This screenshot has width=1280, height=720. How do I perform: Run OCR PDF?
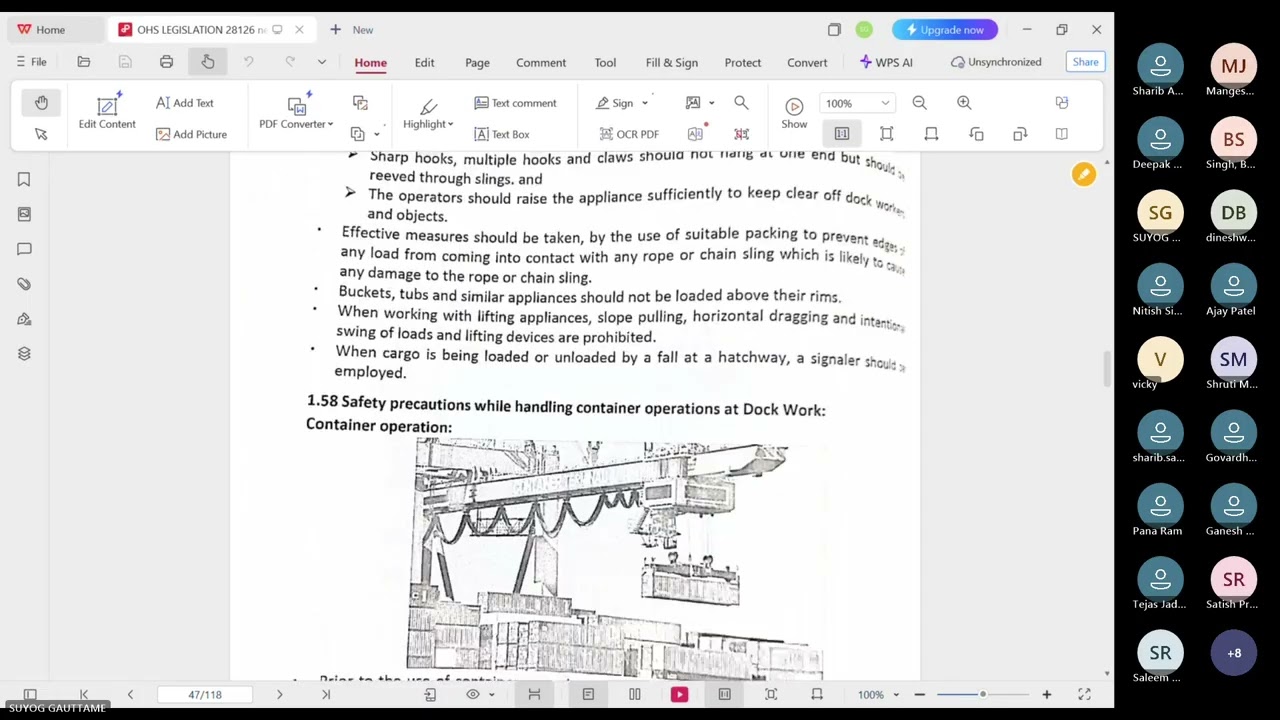629,134
